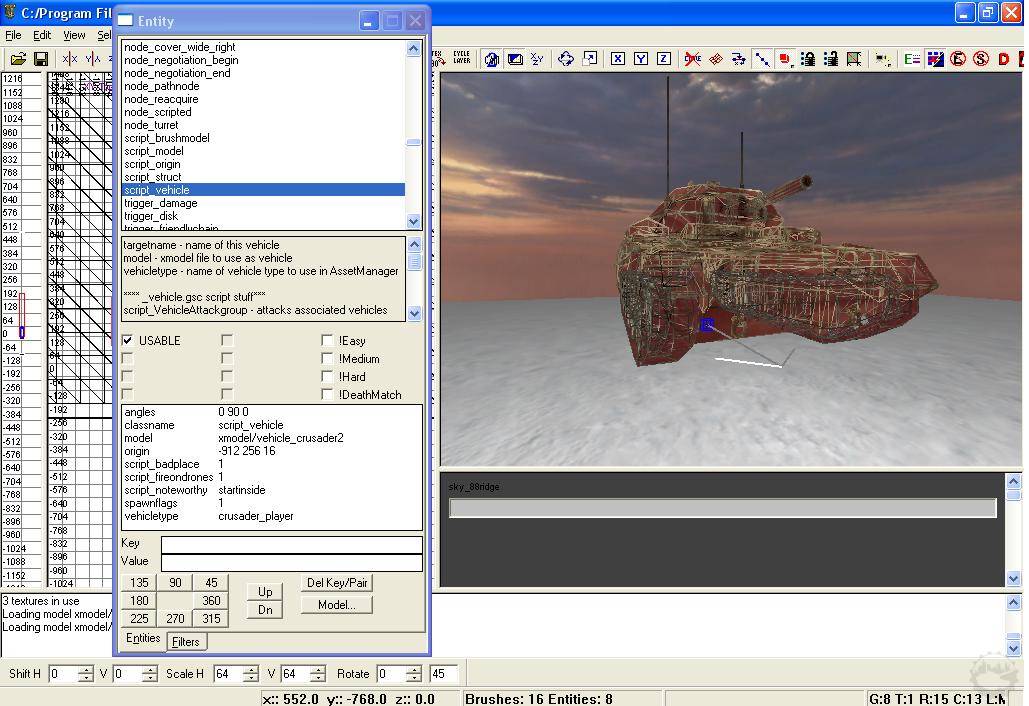Click the Rotate value spinner arrows
1029x706 pixels.
click(414, 674)
